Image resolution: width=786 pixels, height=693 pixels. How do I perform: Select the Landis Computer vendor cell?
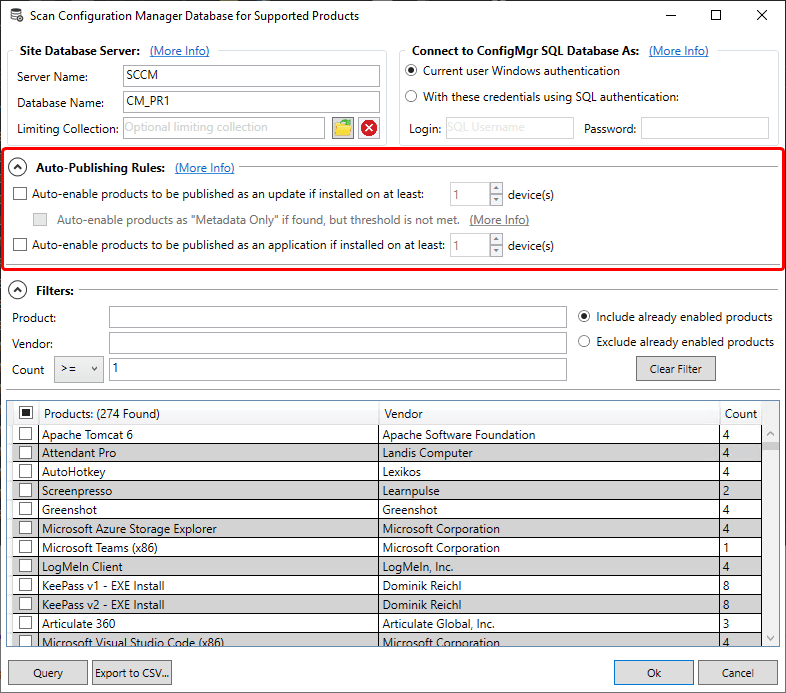coord(549,453)
